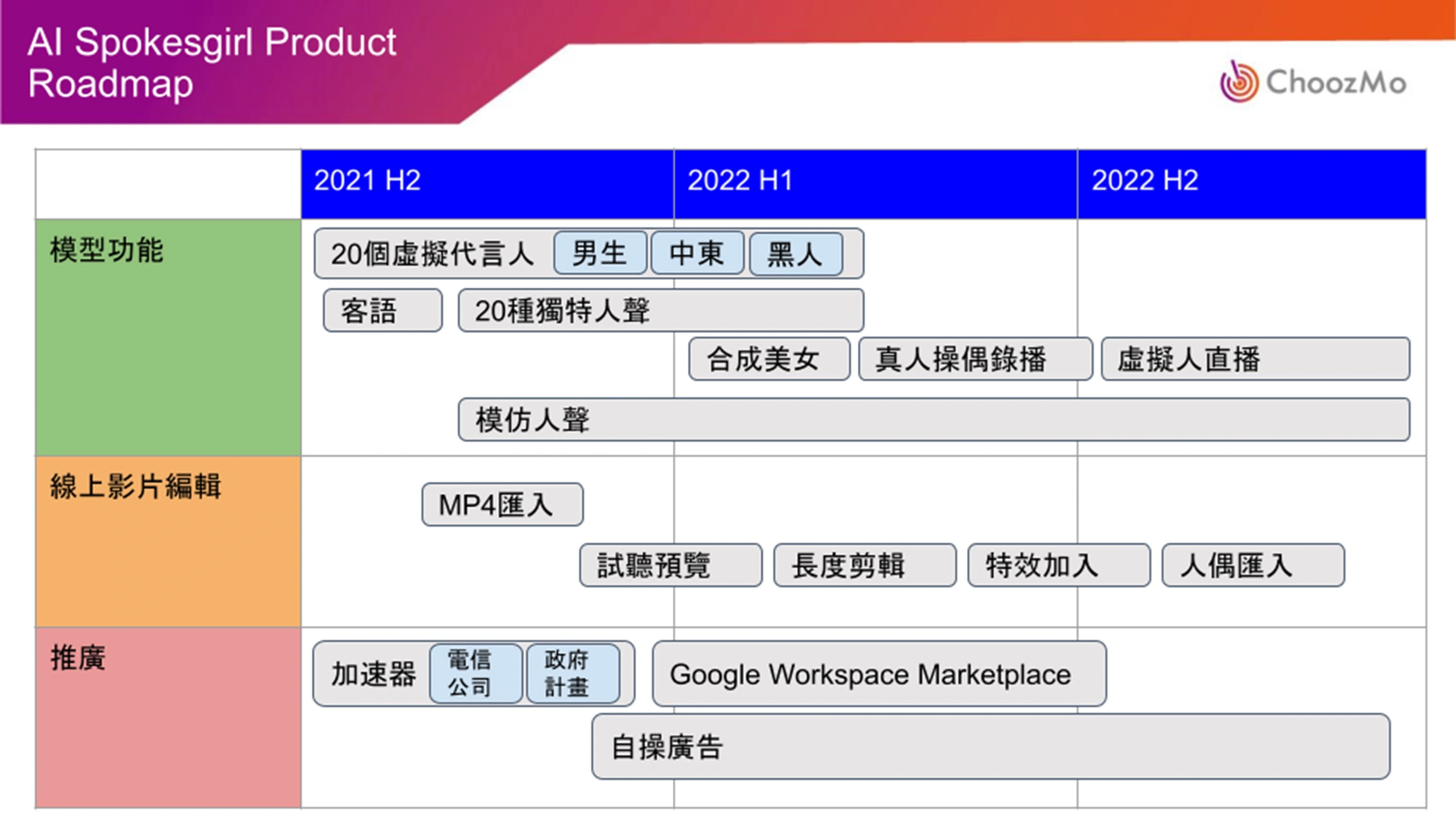Select the Google Workspace Marketplace bar
1456x819 pixels.
[878, 673]
